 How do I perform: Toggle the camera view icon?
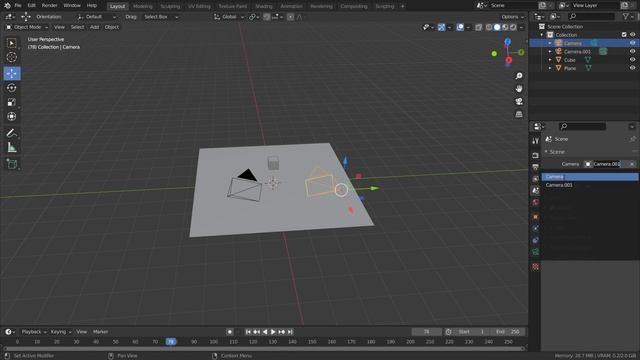point(519,101)
